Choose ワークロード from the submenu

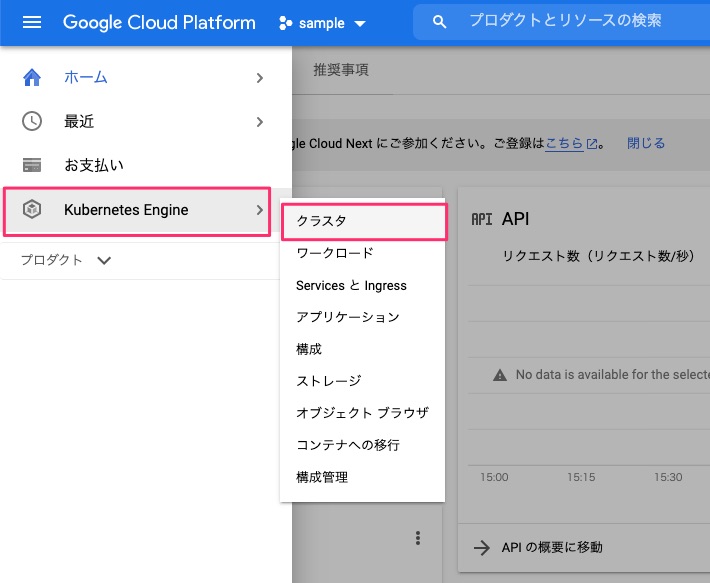click(335, 253)
